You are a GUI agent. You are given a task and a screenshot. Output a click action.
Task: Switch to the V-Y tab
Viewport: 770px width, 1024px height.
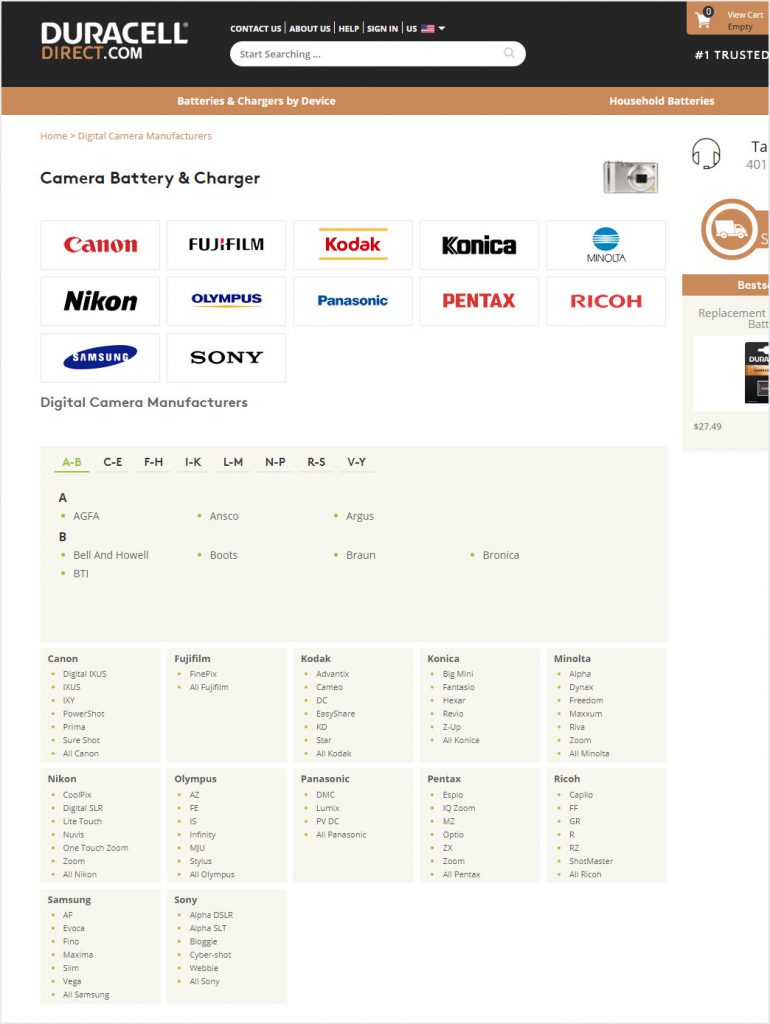(x=357, y=462)
